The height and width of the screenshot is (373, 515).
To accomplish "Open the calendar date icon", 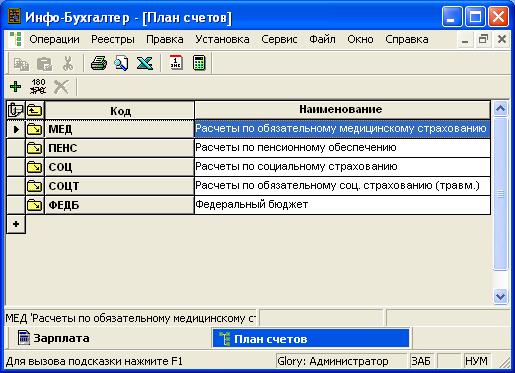I will [176, 63].
